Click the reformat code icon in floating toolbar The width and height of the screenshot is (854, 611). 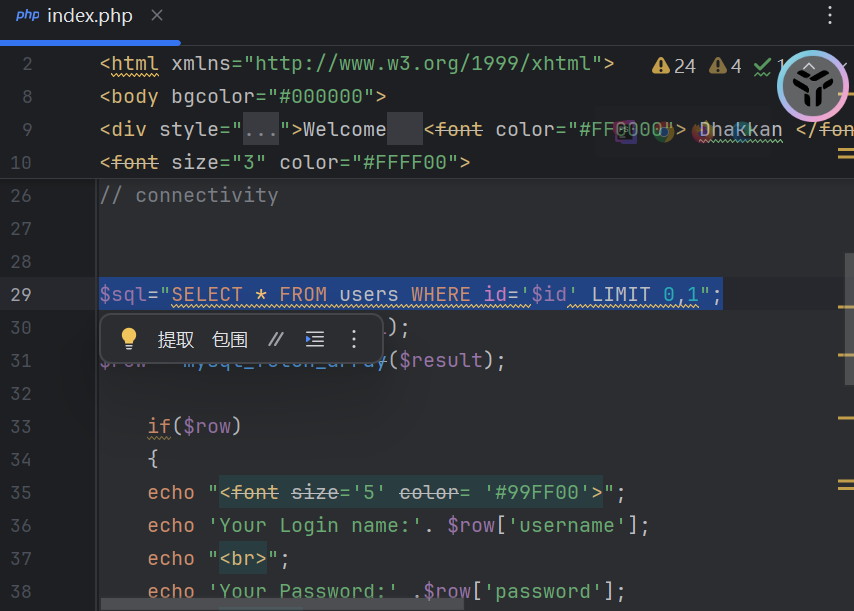click(315, 339)
